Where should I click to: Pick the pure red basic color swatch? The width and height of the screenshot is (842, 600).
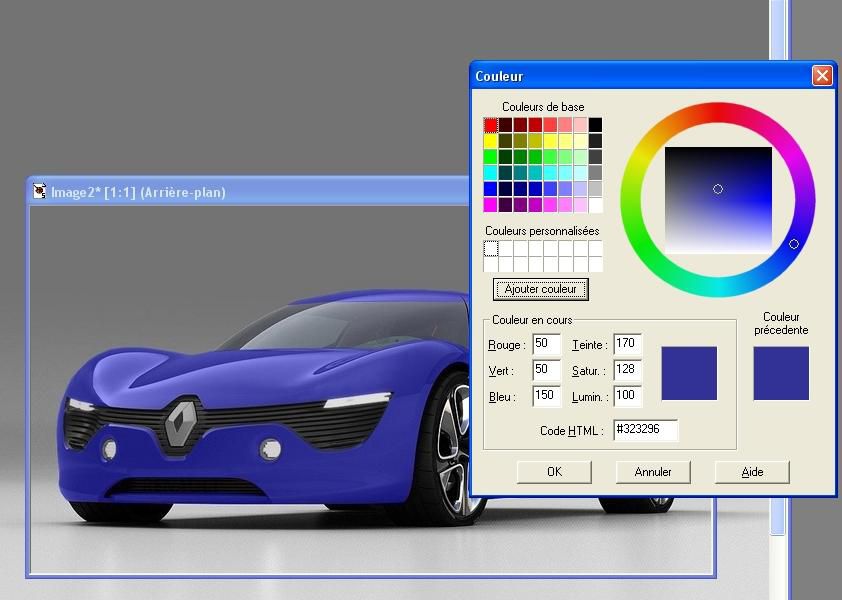(x=491, y=125)
